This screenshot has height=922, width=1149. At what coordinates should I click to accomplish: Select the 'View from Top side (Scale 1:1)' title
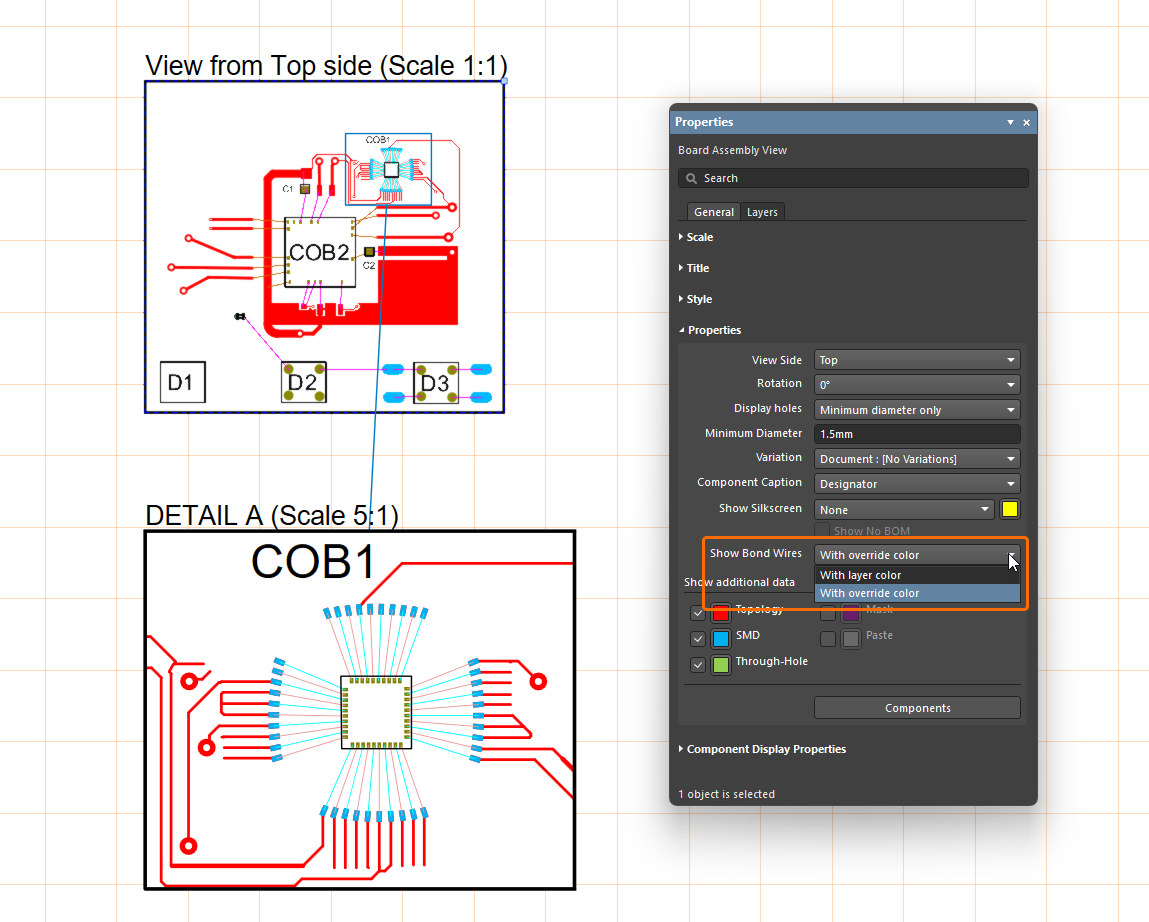(x=326, y=65)
